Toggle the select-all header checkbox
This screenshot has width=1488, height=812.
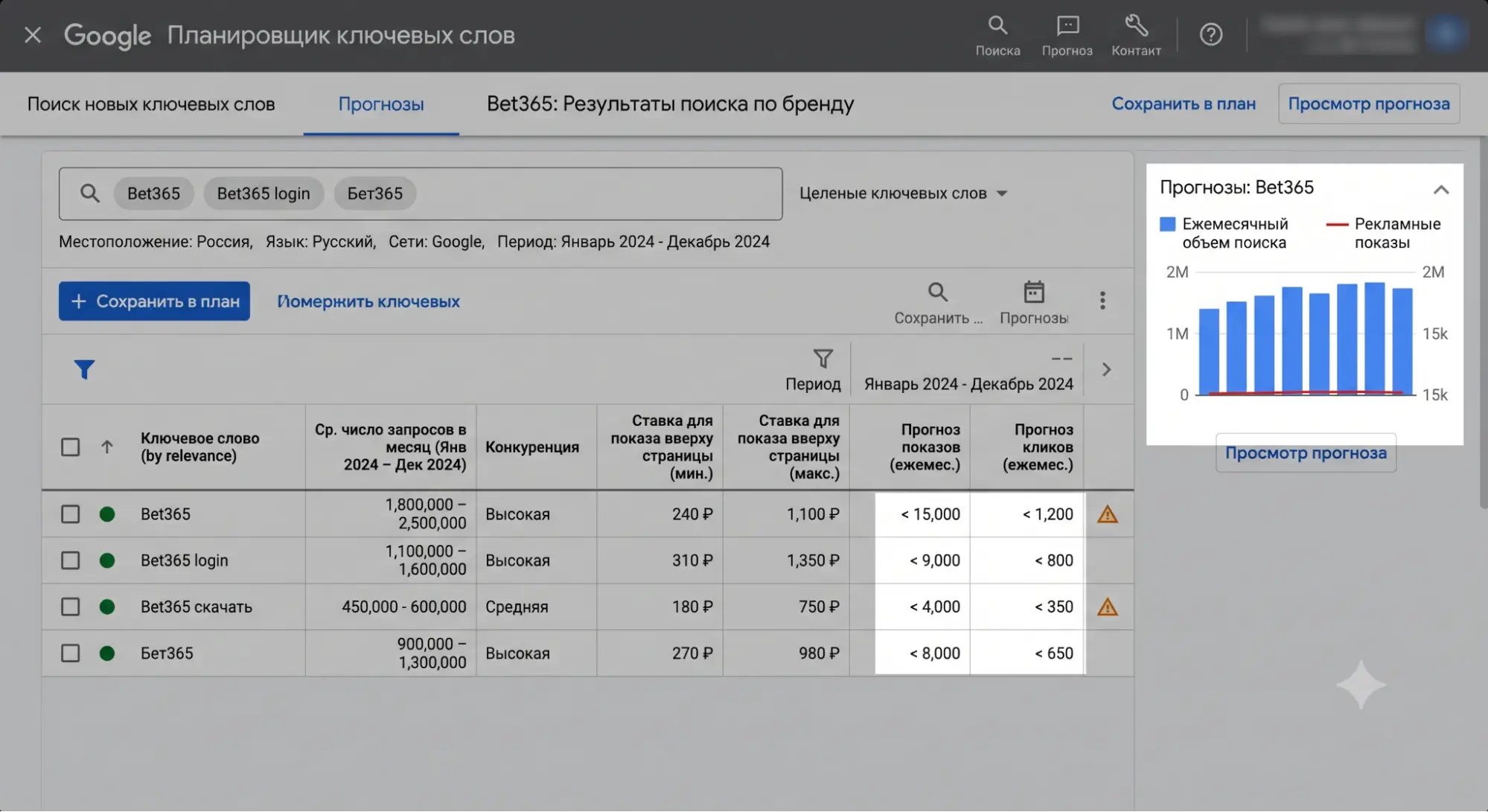pyautogui.click(x=70, y=447)
